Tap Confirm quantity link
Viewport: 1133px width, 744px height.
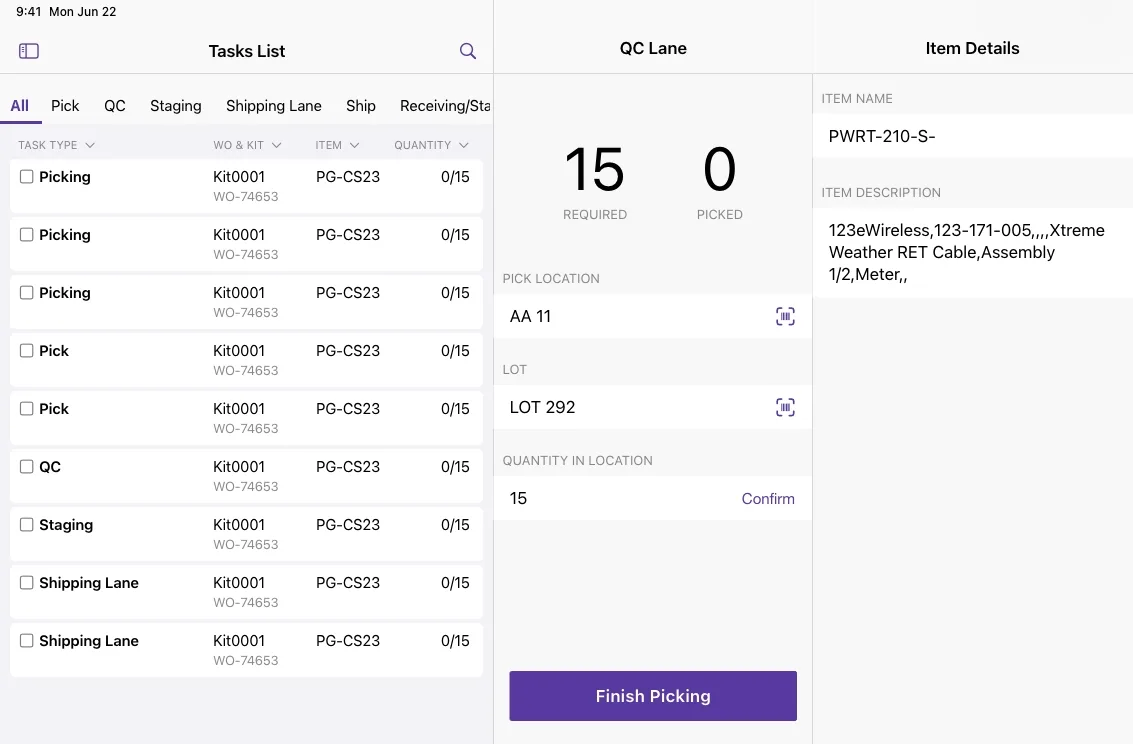click(x=768, y=498)
